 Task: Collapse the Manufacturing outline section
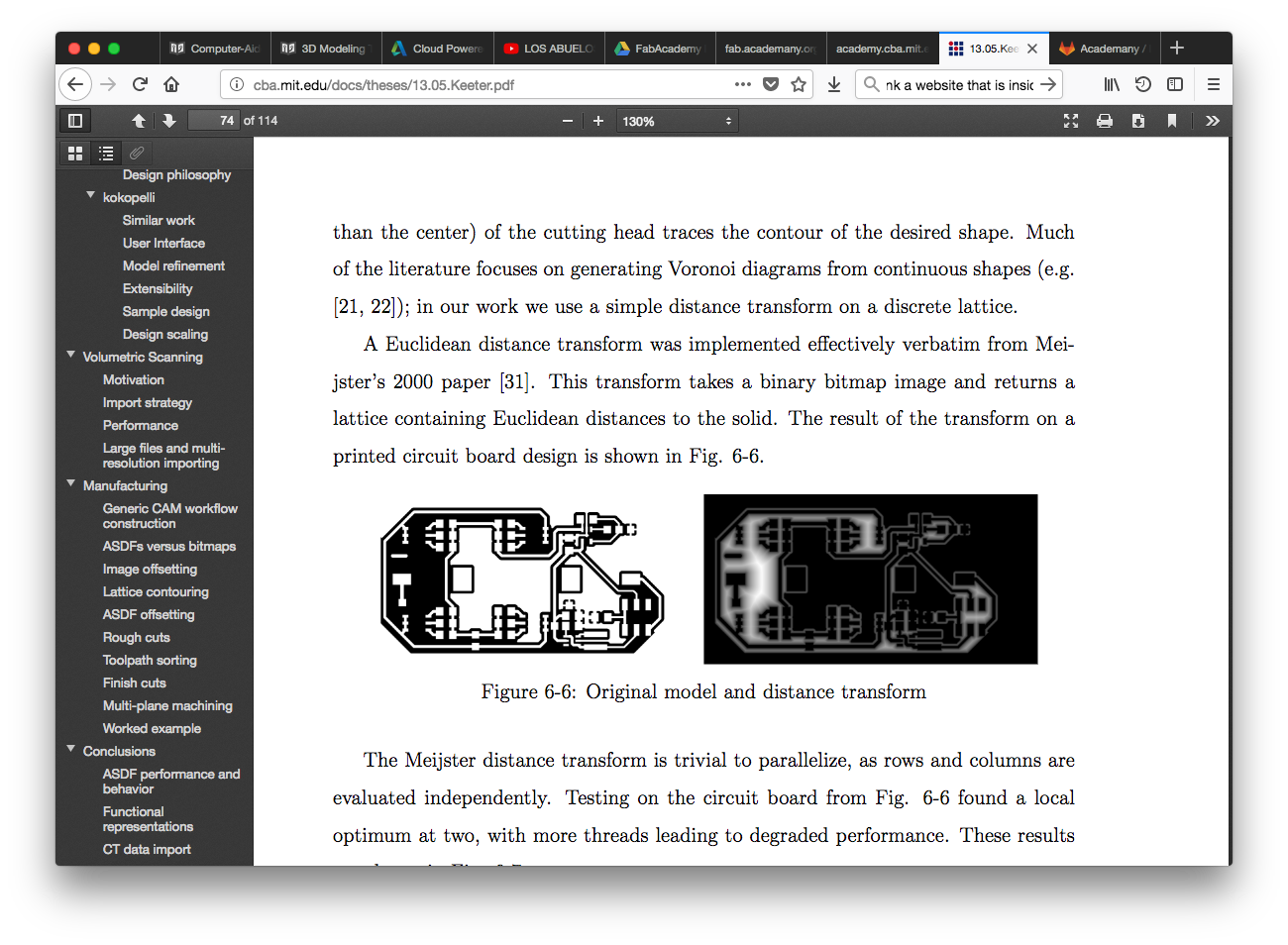pos(70,483)
